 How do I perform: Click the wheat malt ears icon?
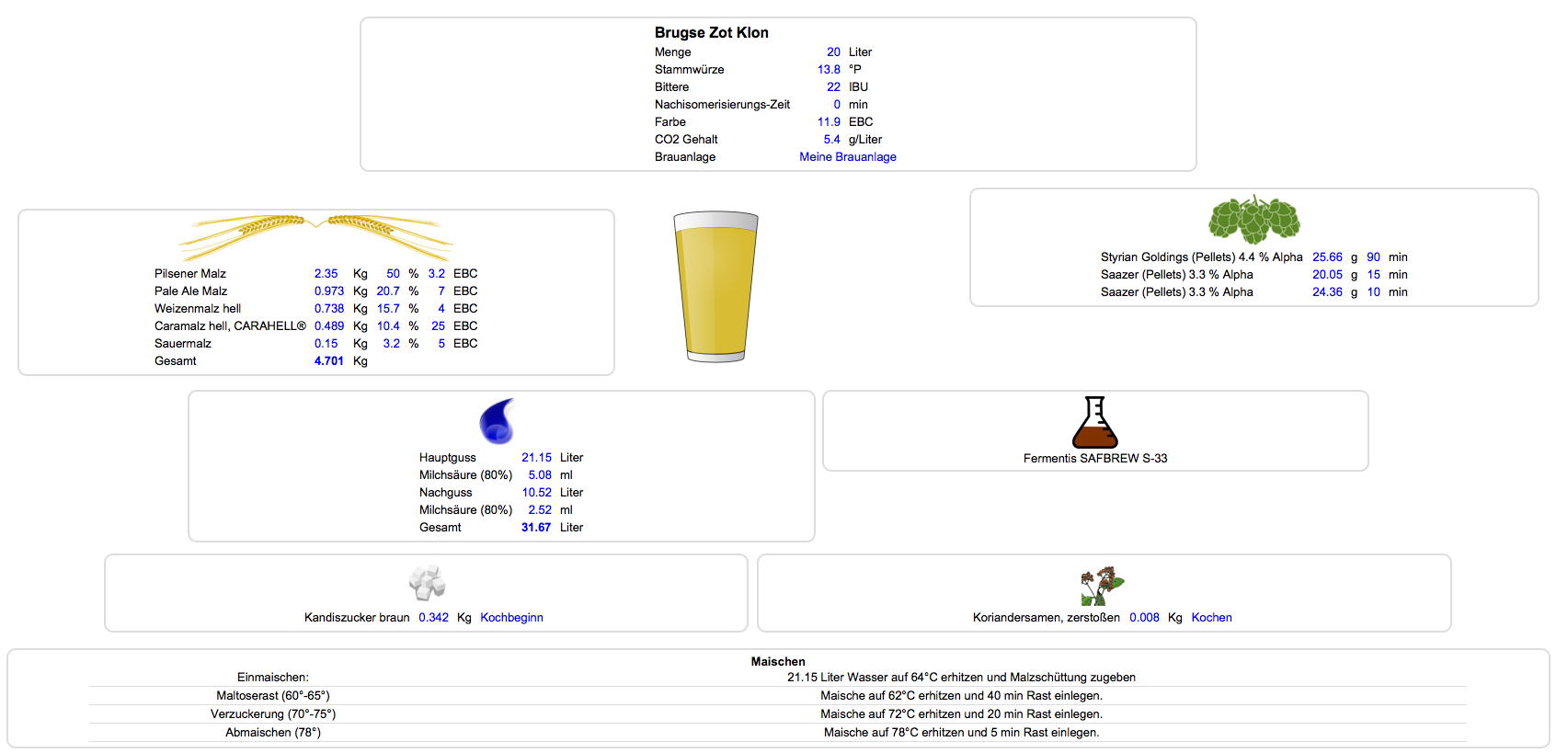click(315, 237)
